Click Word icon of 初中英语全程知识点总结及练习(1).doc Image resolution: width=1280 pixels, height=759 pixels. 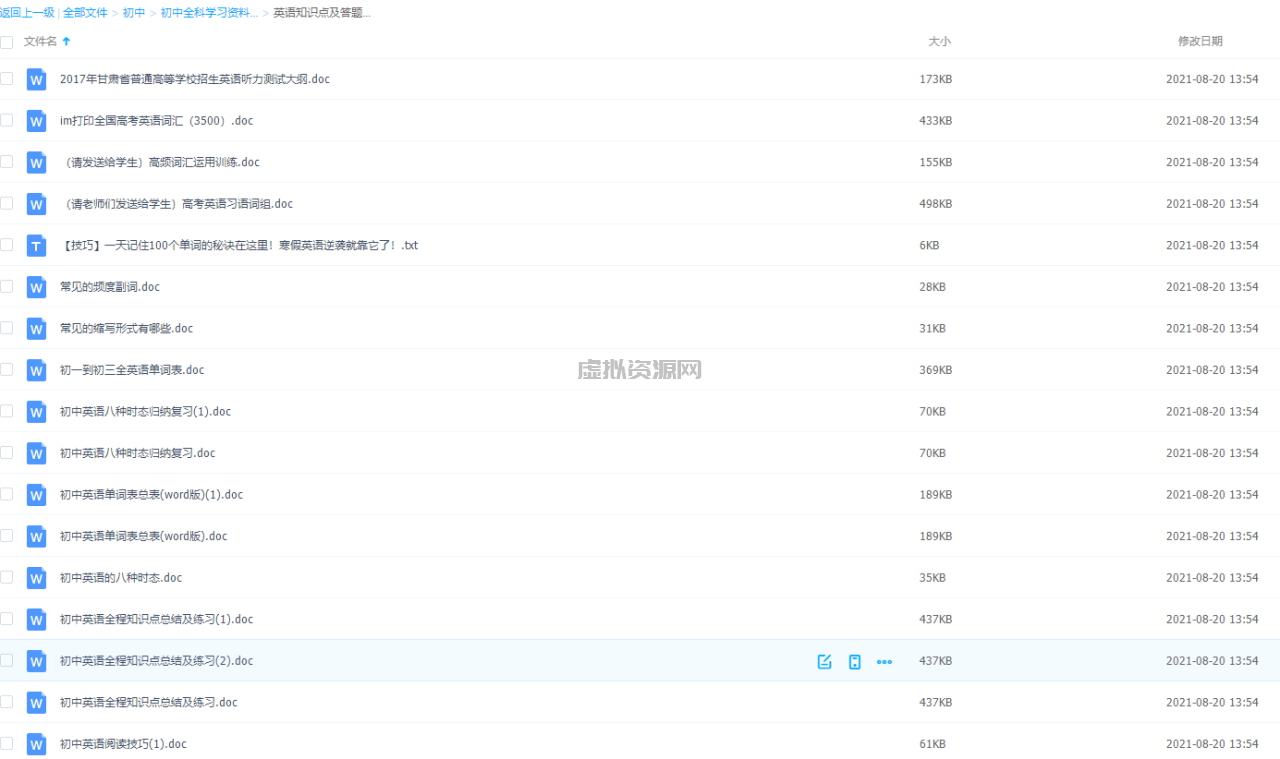[x=36, y=619]
